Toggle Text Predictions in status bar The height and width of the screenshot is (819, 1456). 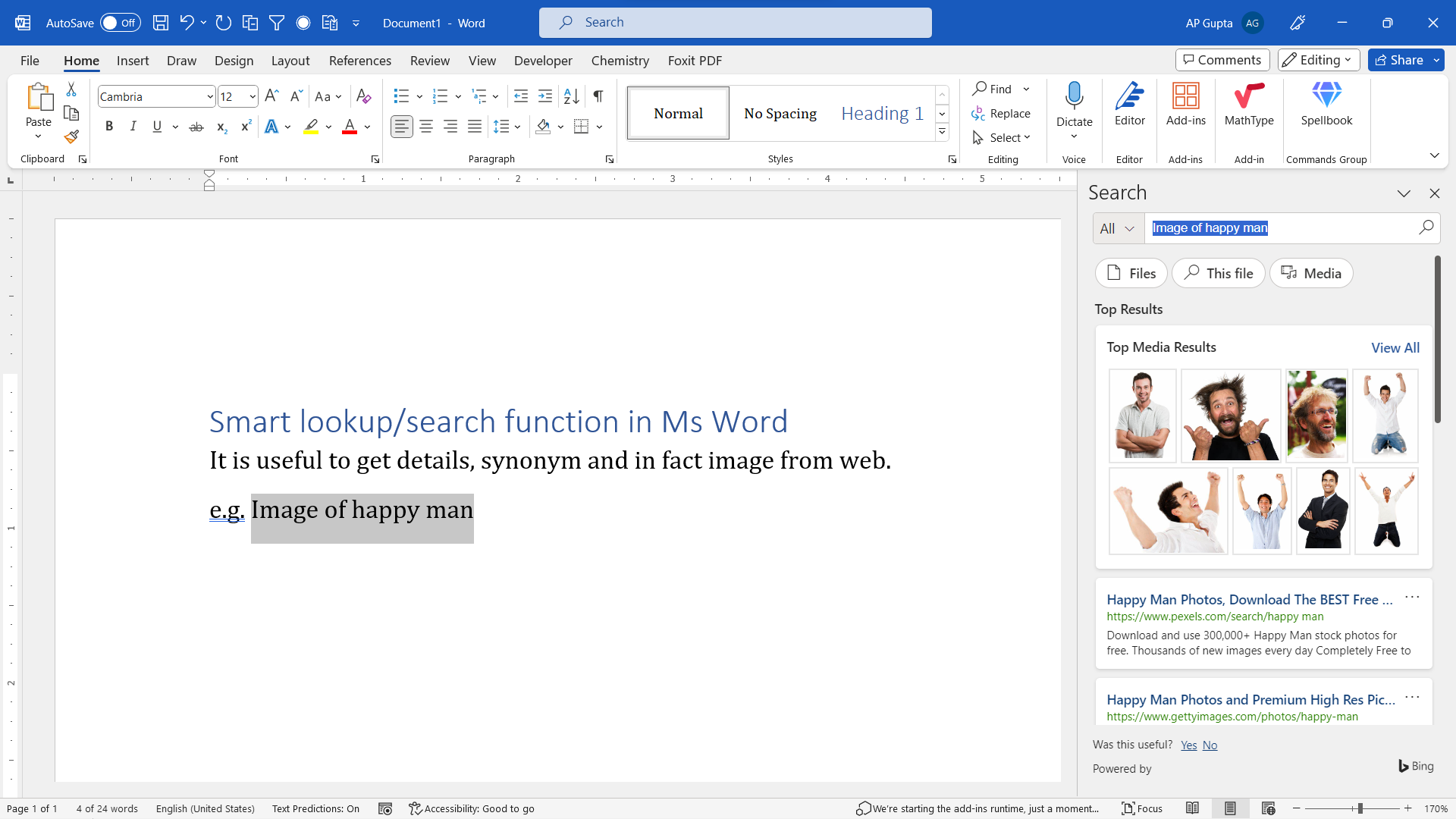click(x=315, y=808)
